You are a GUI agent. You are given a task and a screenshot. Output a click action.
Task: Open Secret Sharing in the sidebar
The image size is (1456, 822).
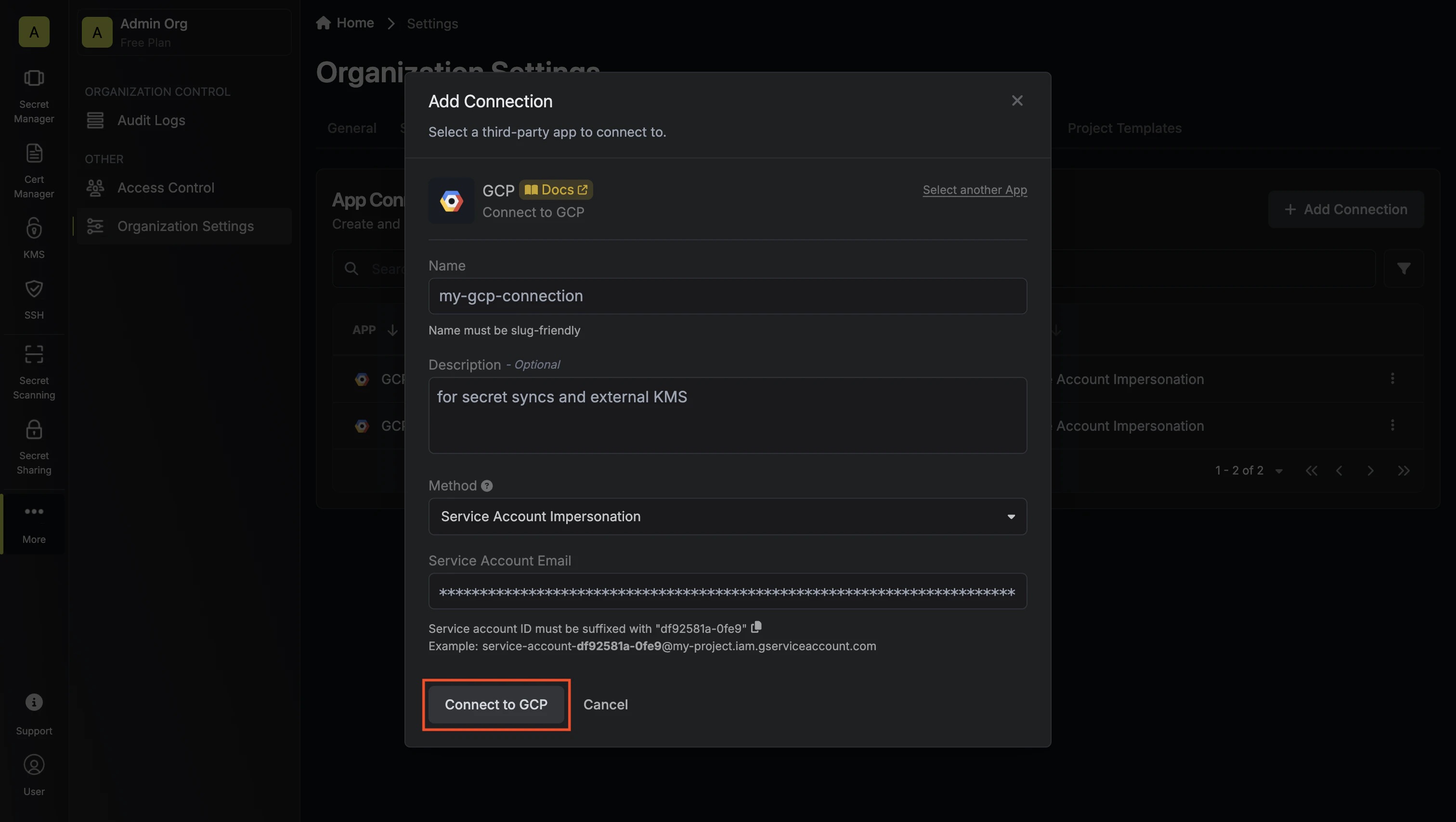click(x=34, y=447)
